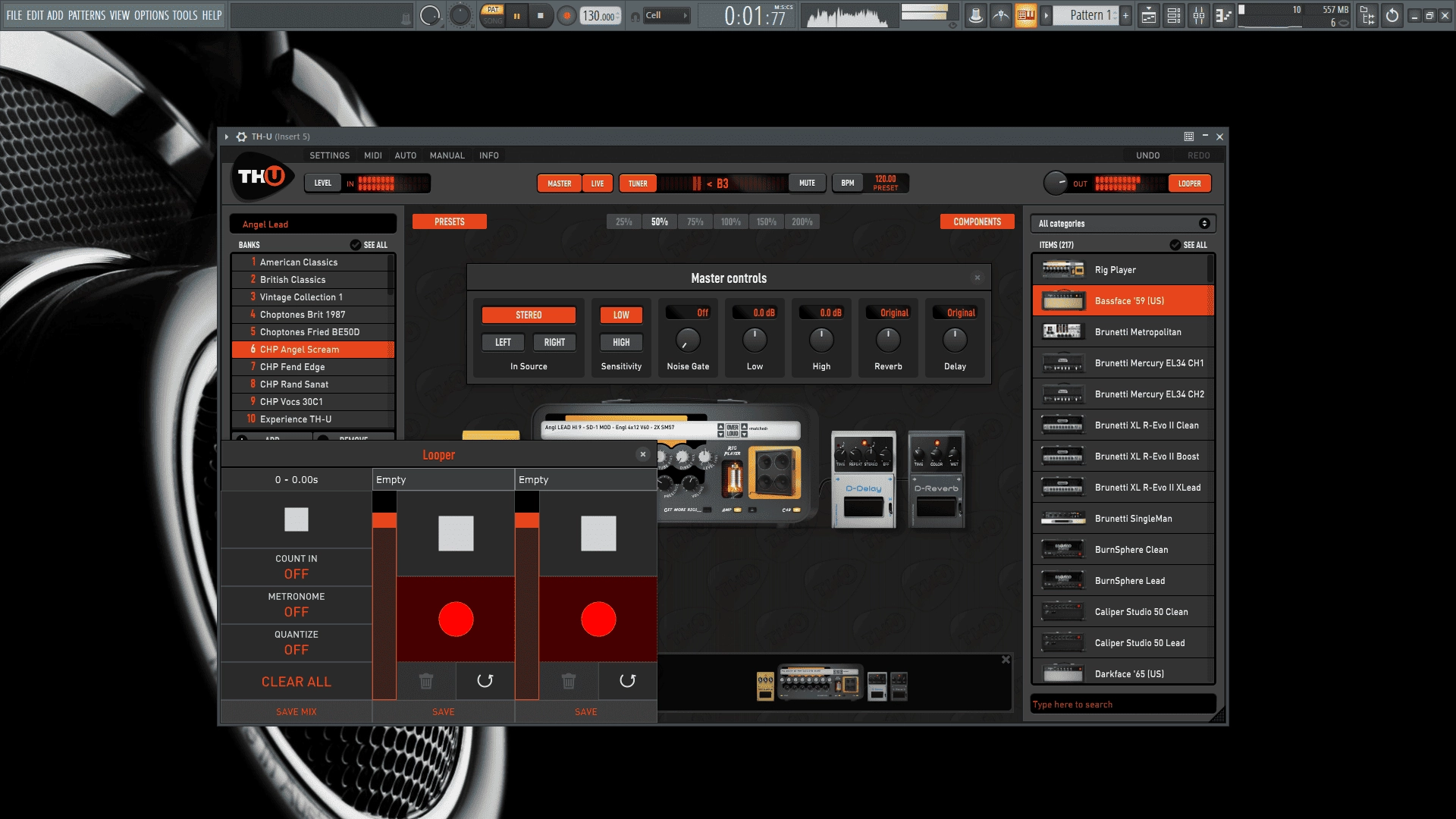This screenshot has height=819, width=1456.
Task: Toggle items SEE ALL checkbox
Action: coord(1175,245)
